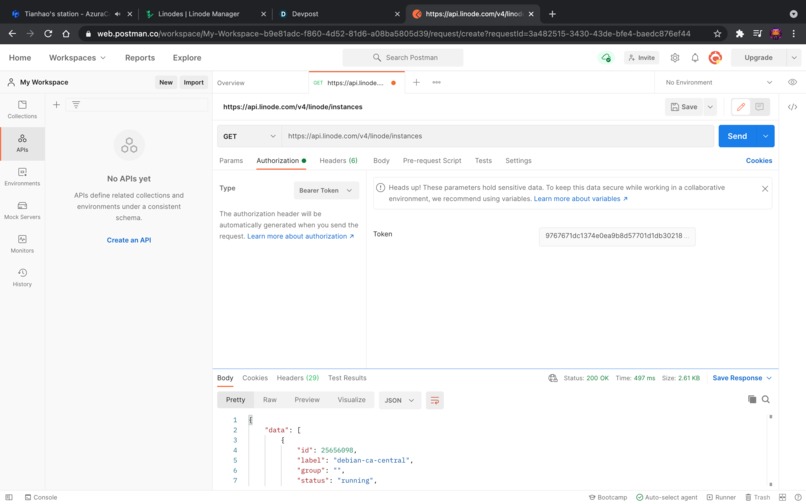Viewport: 806px width, 504px height.
Task: Open the Mock Servers sidebar section
Action: click(x=22, y=210)
